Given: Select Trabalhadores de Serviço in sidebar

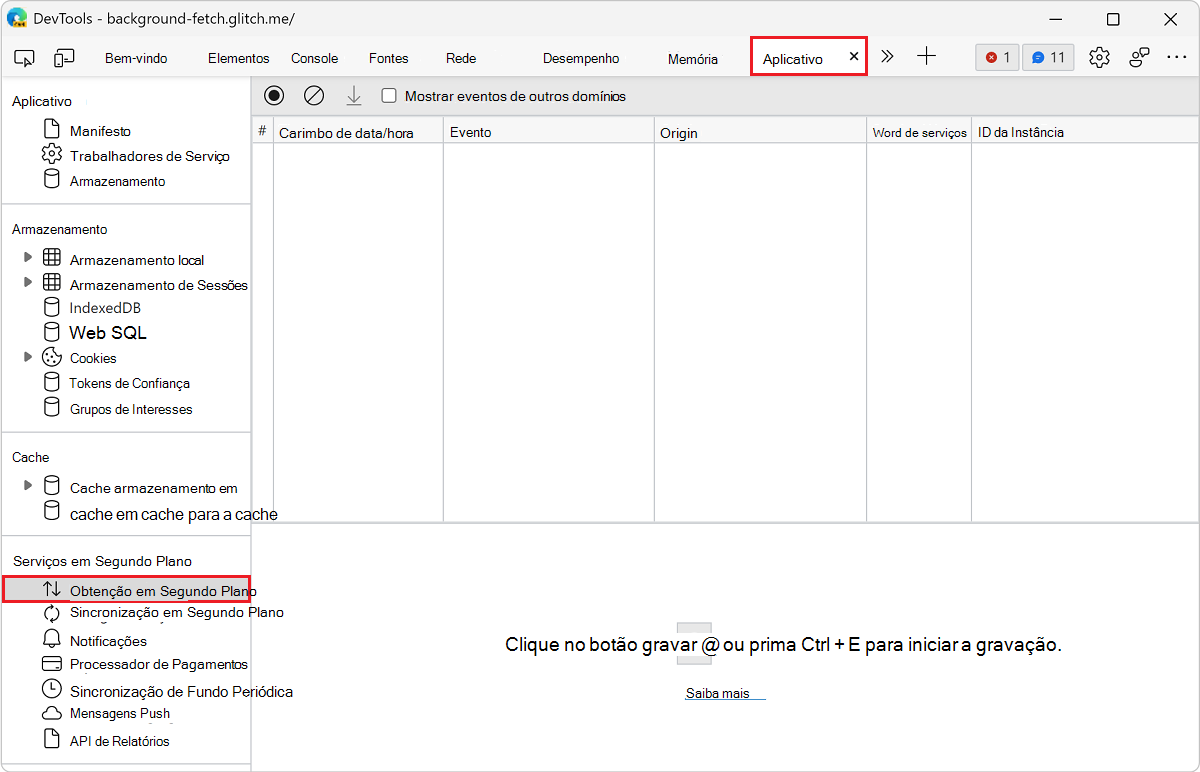Looking at the screenshot, I should point(149,156).
